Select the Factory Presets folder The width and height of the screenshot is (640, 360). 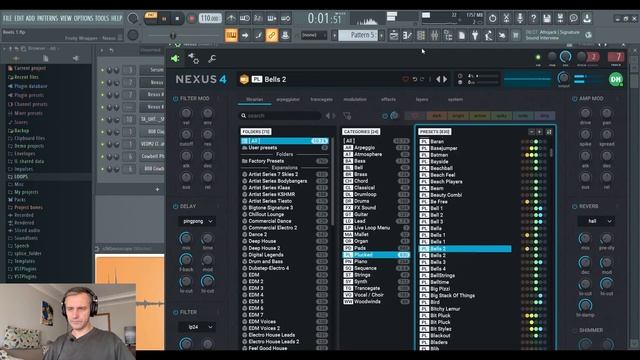coord(284,161)
